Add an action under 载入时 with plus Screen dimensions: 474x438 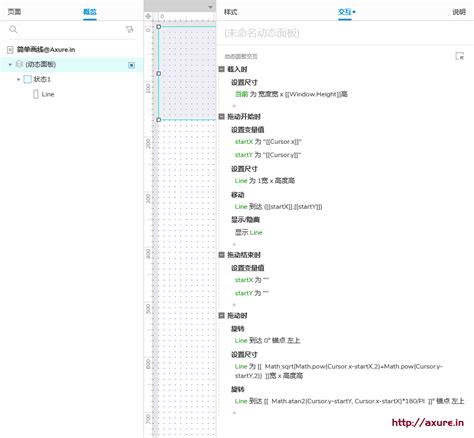pyautogui.click(x=234, y=106)
